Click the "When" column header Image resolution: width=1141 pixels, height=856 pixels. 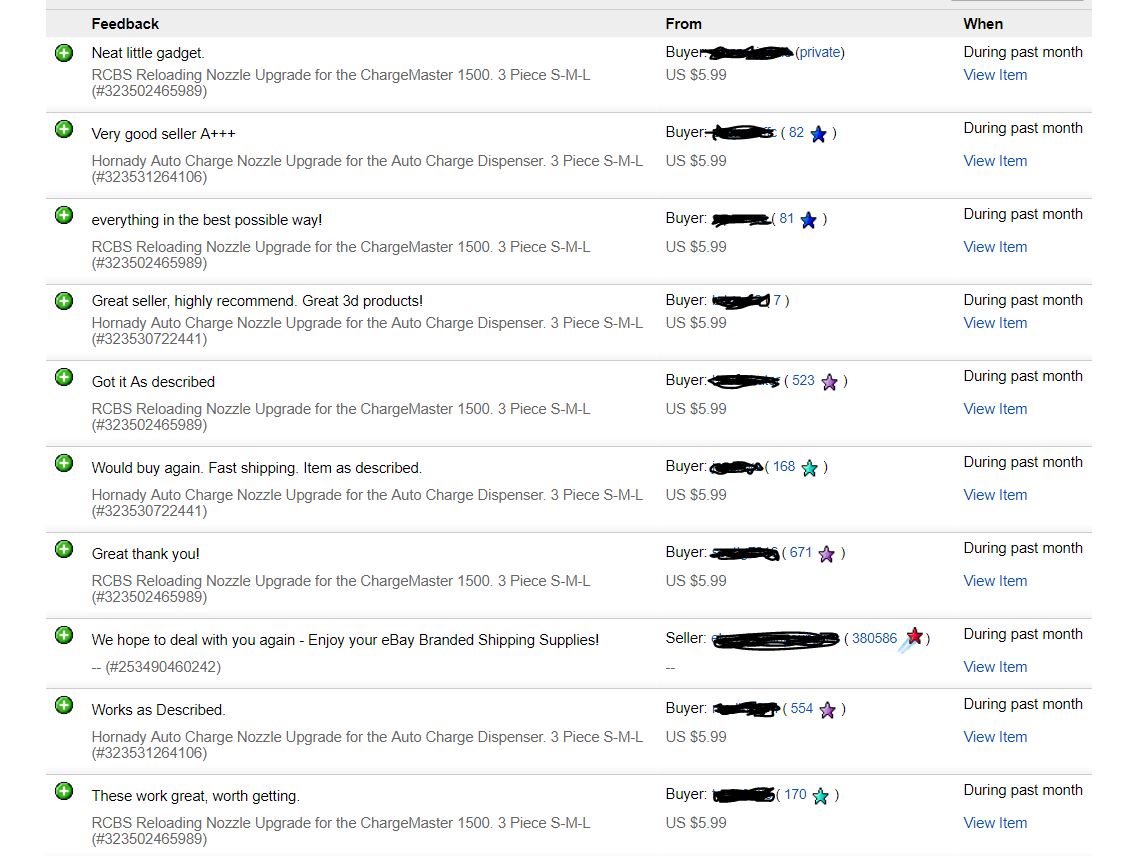(982, 24)
